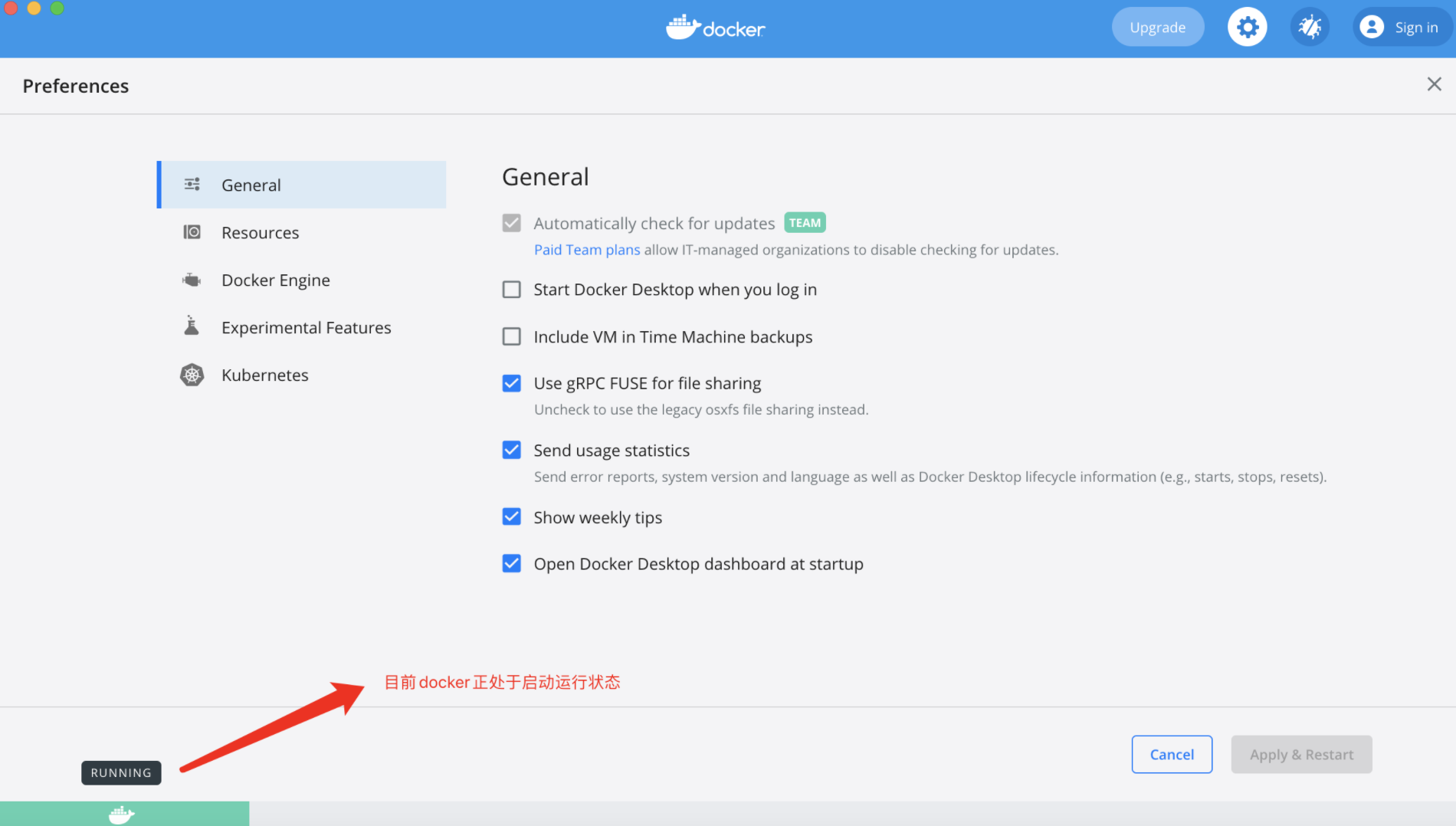This screenshot has height=826, width=1456.
Task: Open the troubleshoot bug icon
Action: [1310, 28]
